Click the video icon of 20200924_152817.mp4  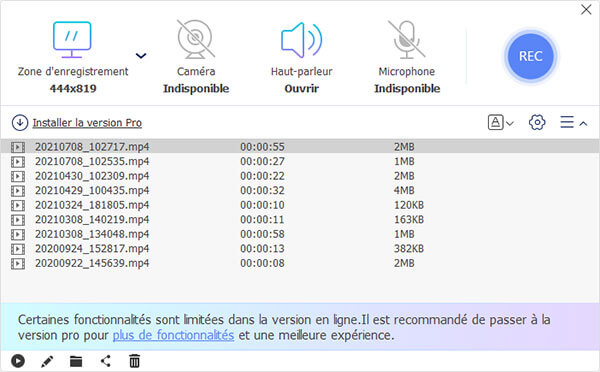(18, 249)
